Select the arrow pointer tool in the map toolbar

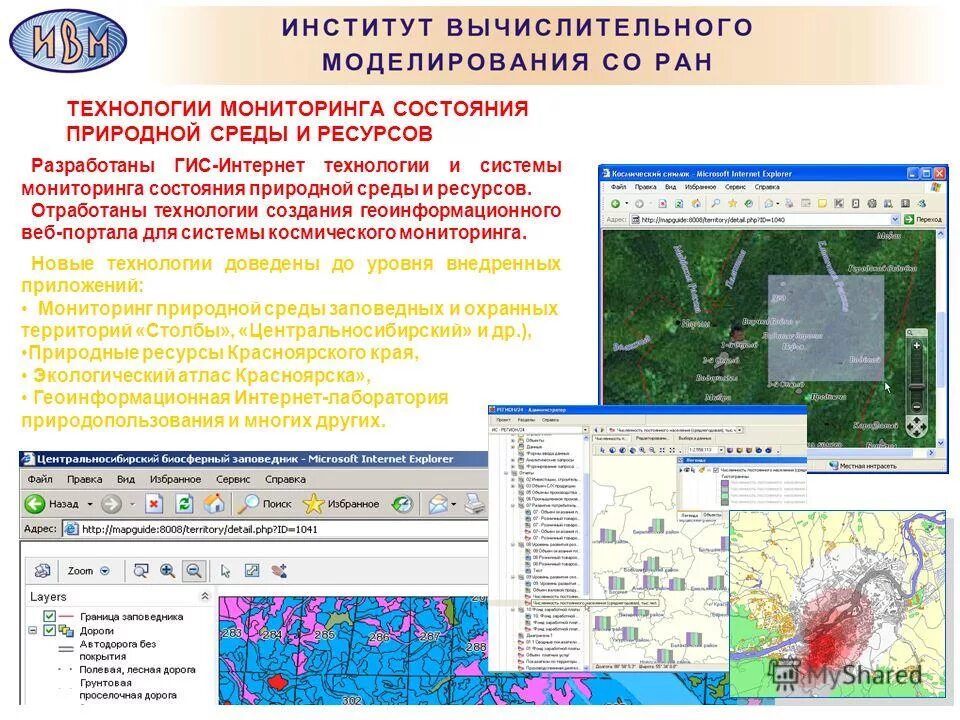(x=225, y=571)
